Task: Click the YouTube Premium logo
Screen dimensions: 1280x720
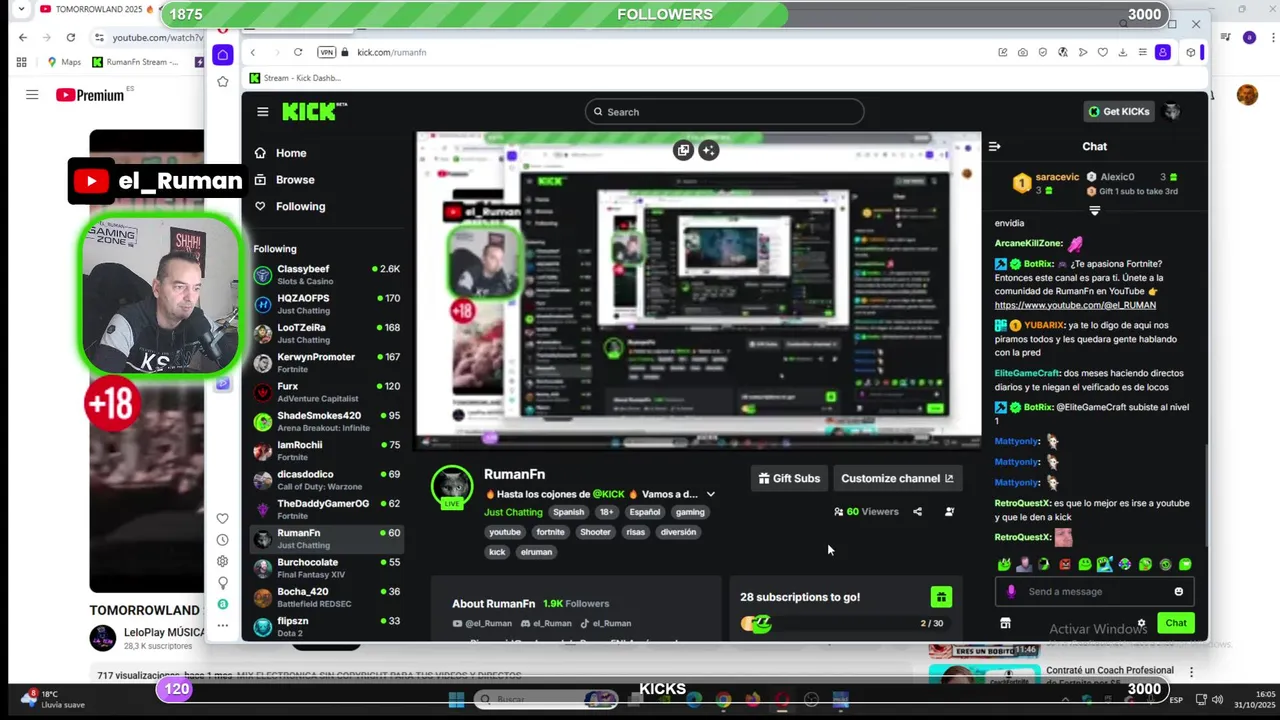Action: tap(91, 95)
